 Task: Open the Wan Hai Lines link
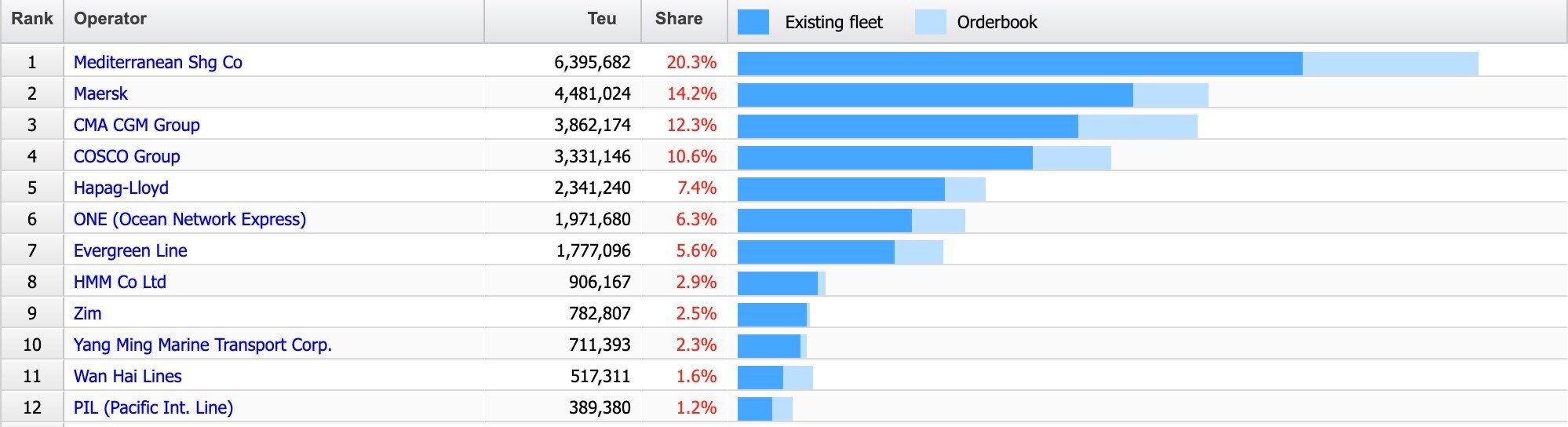click(127, 377)
